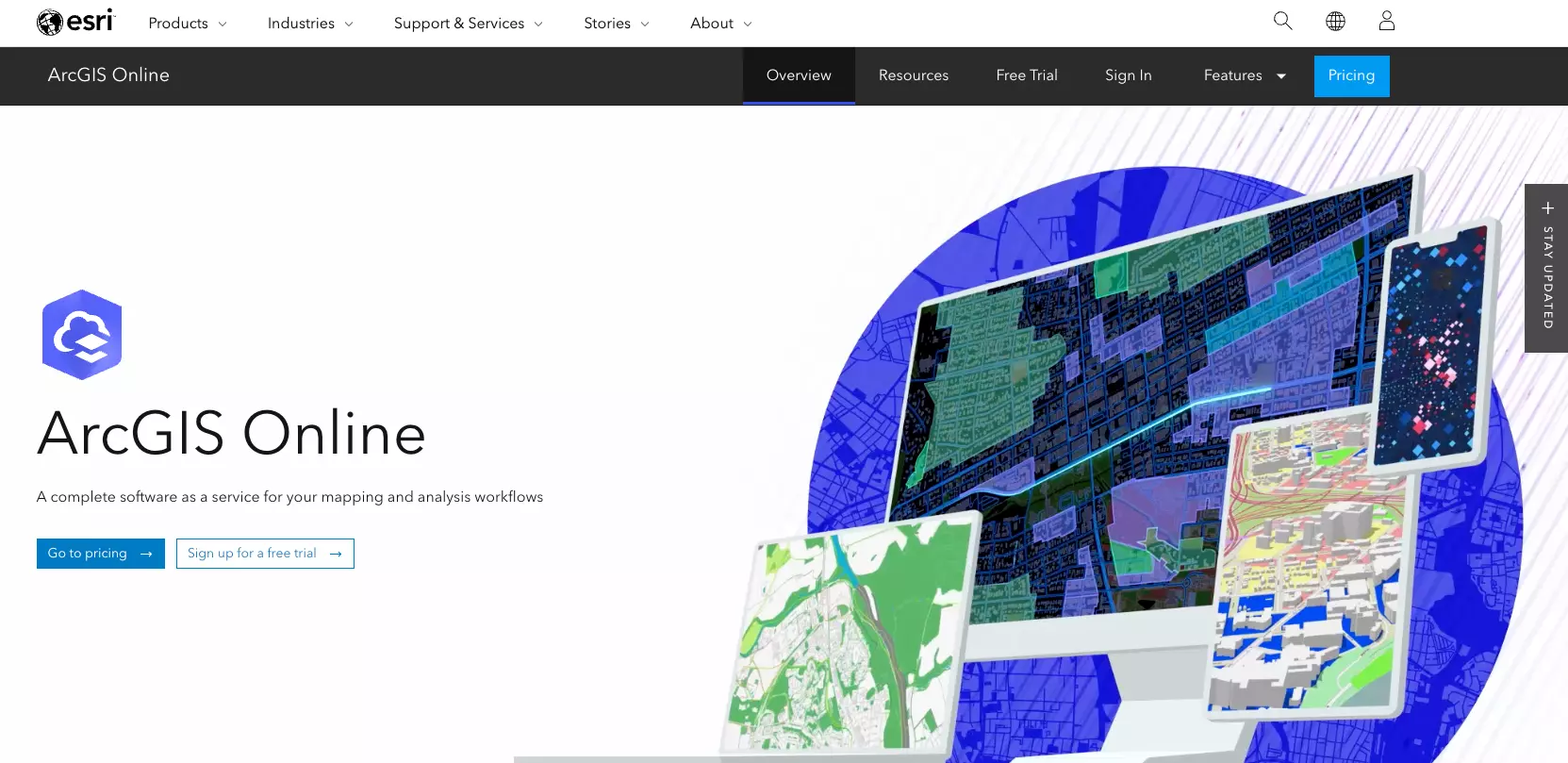This screenshot has height=763, width=1568.
Task: Click the ArcGIS Online cloud product icon
Action: (x=82, y=335)
